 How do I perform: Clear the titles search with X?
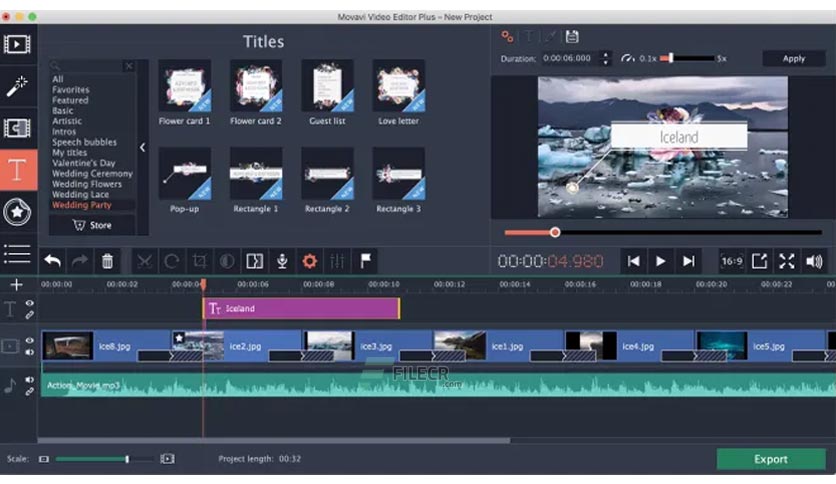click(129, 66)
